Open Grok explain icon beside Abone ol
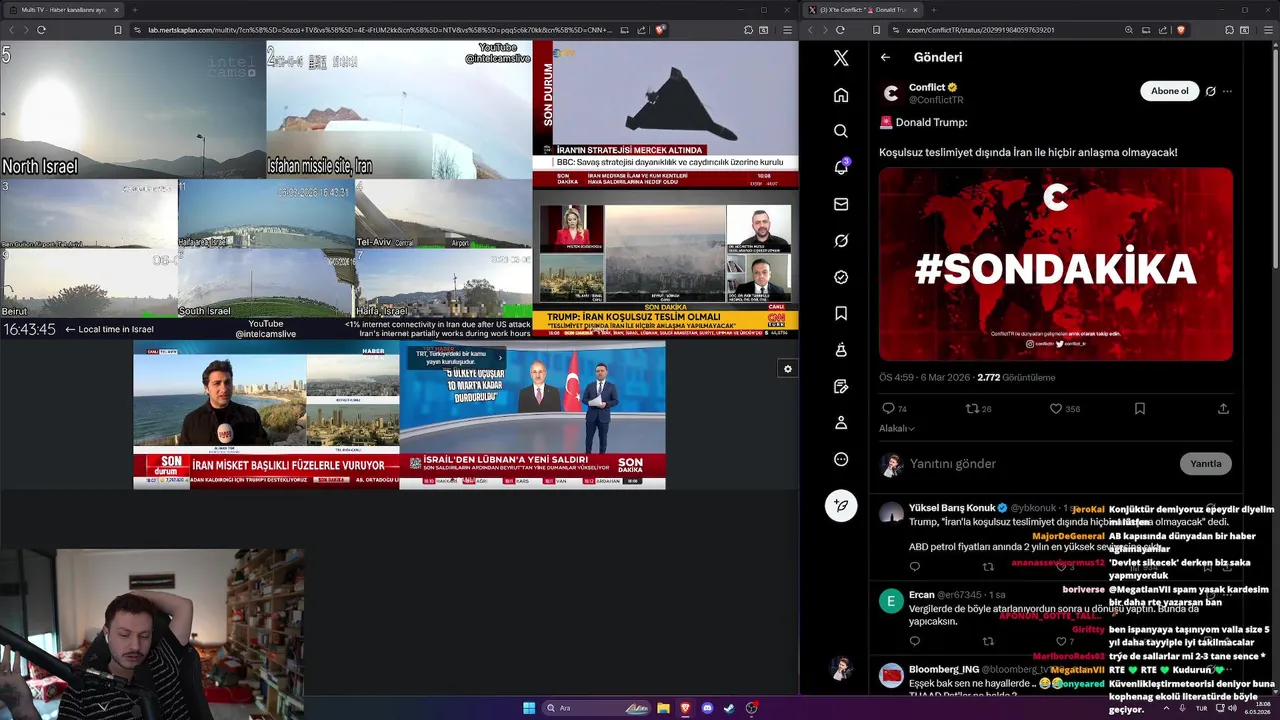Viewport: 1280px width, 720px height. (x=1210, y=91)
